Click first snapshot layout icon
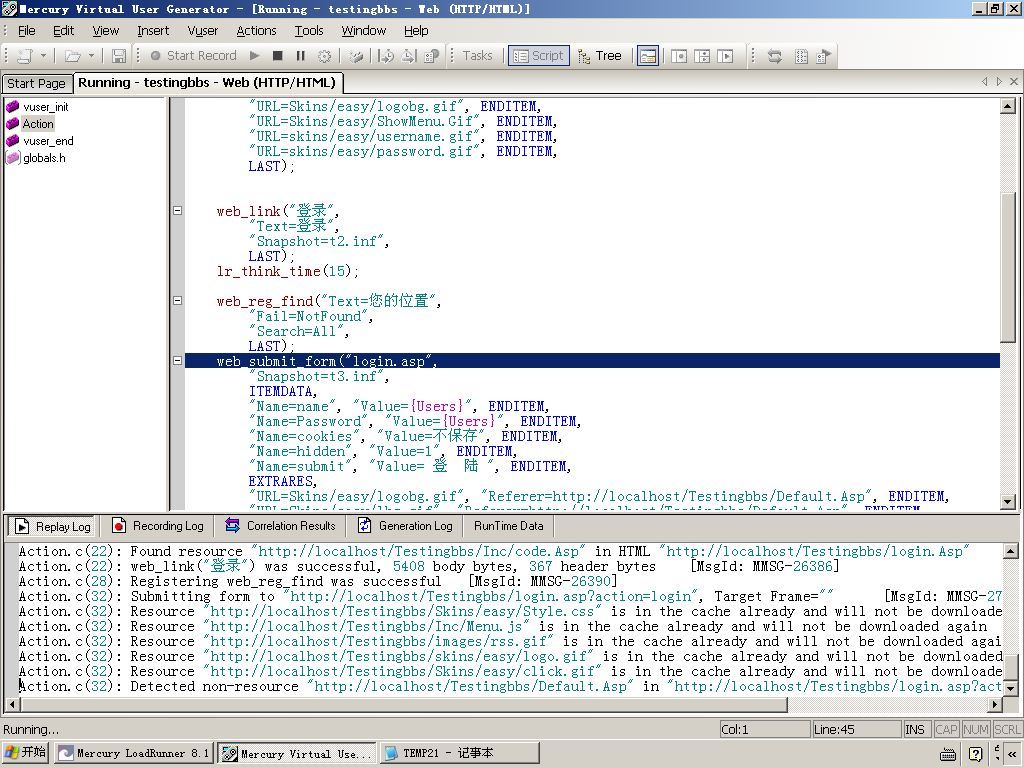 pyautogui.click(x=679, y=56)
